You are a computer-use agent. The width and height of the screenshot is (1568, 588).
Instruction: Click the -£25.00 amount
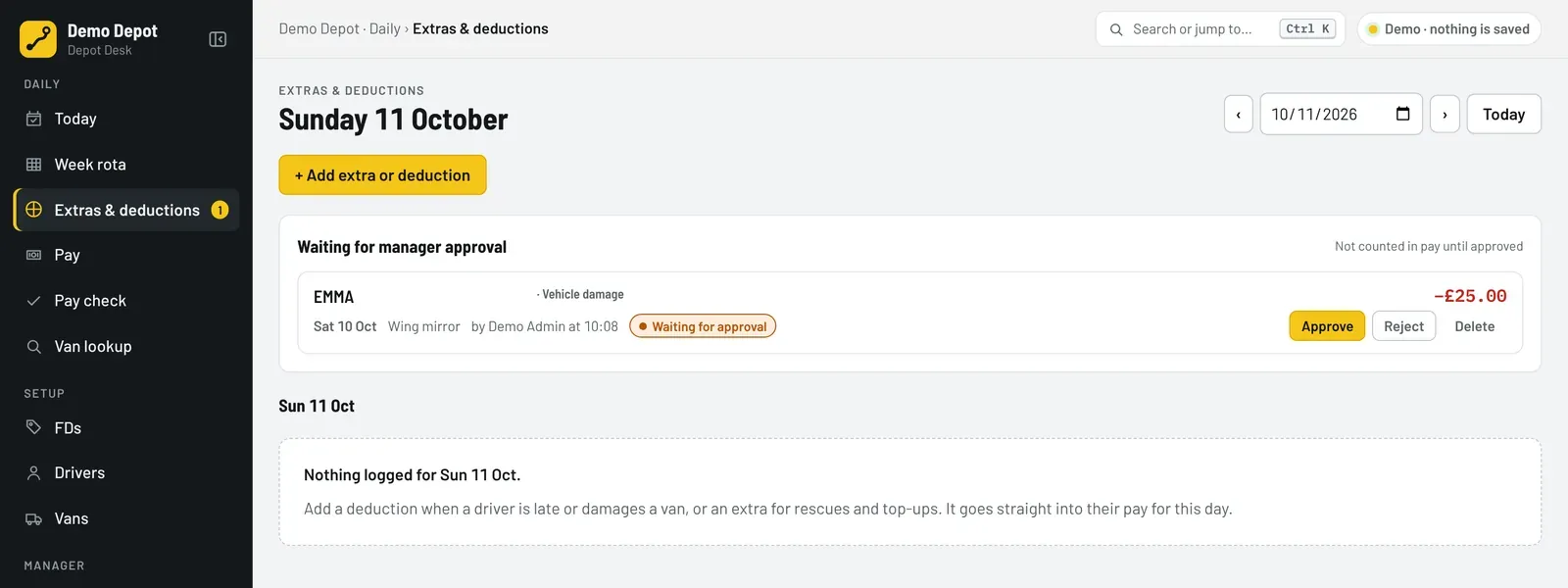pos(1470,296)
